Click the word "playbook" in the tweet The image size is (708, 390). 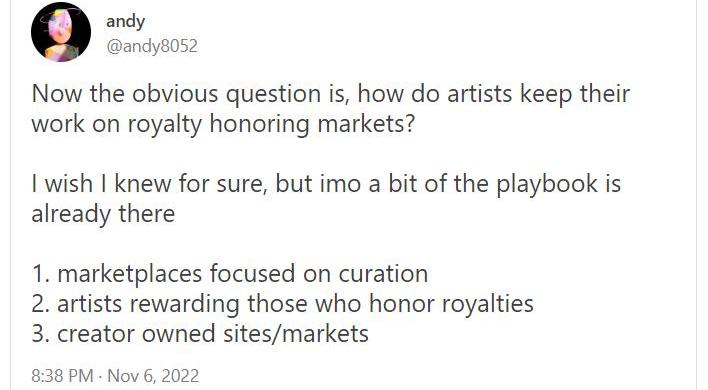547,184
